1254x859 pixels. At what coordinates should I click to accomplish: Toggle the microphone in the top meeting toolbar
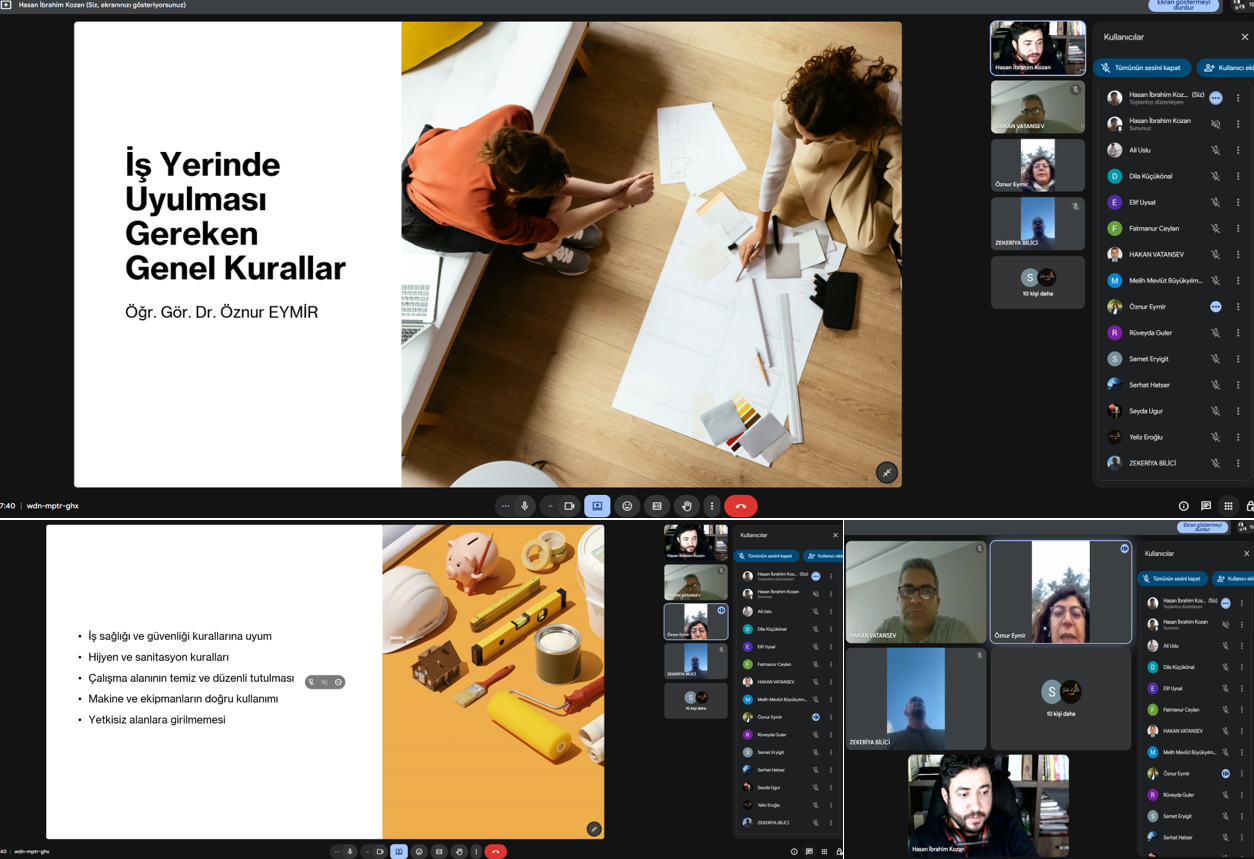point(525,506)
